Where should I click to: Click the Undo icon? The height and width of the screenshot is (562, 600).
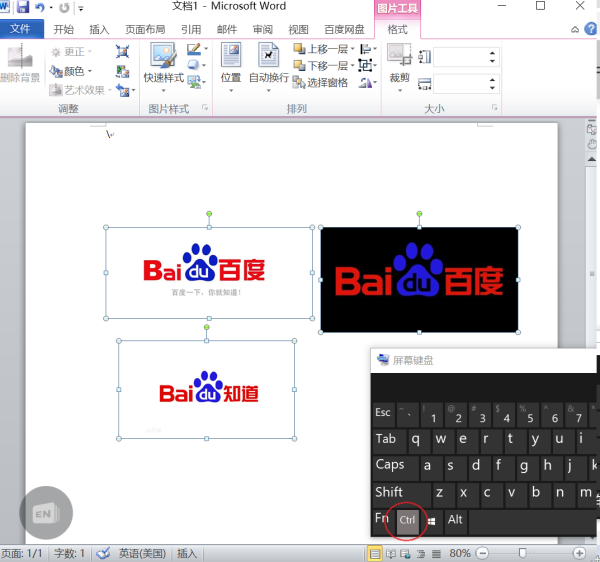[x=39, y=7]
